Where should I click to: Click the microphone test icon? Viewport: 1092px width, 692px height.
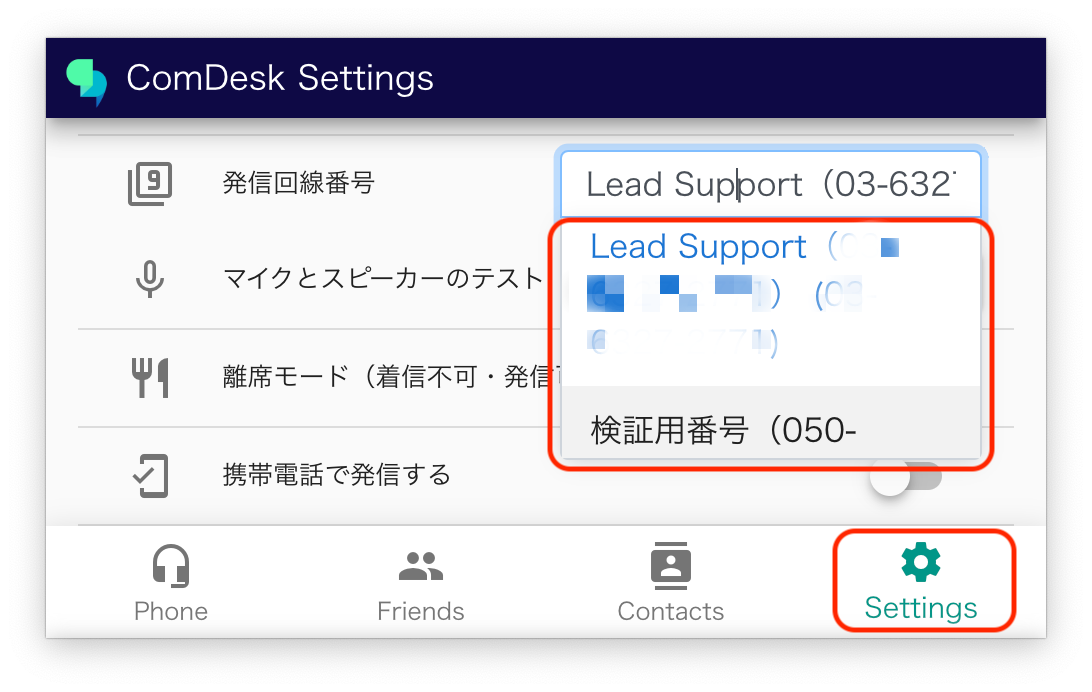[150, 279]
